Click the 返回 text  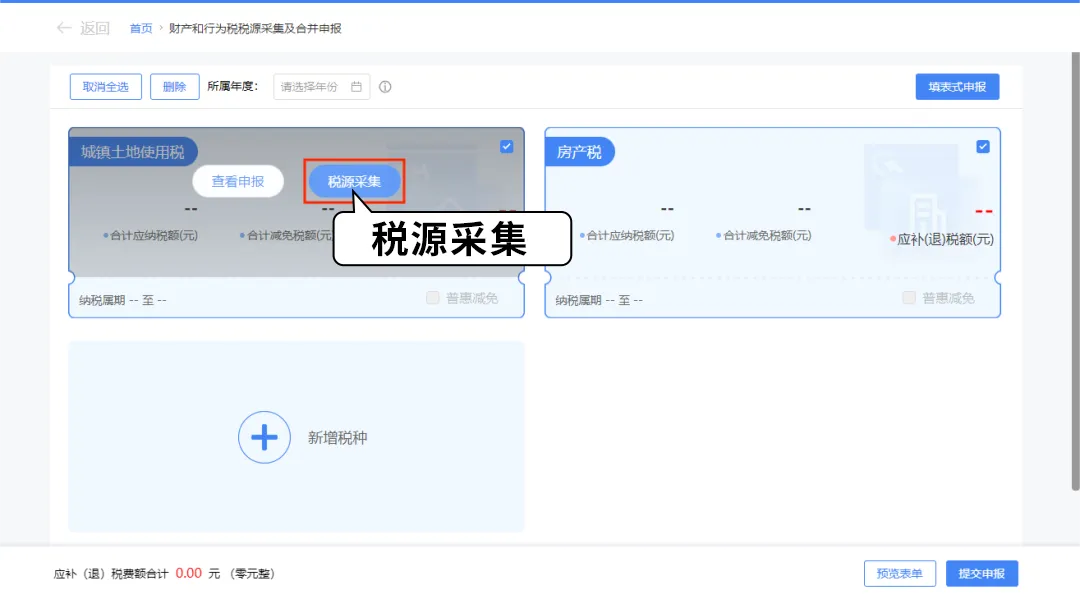pos(94,28)
